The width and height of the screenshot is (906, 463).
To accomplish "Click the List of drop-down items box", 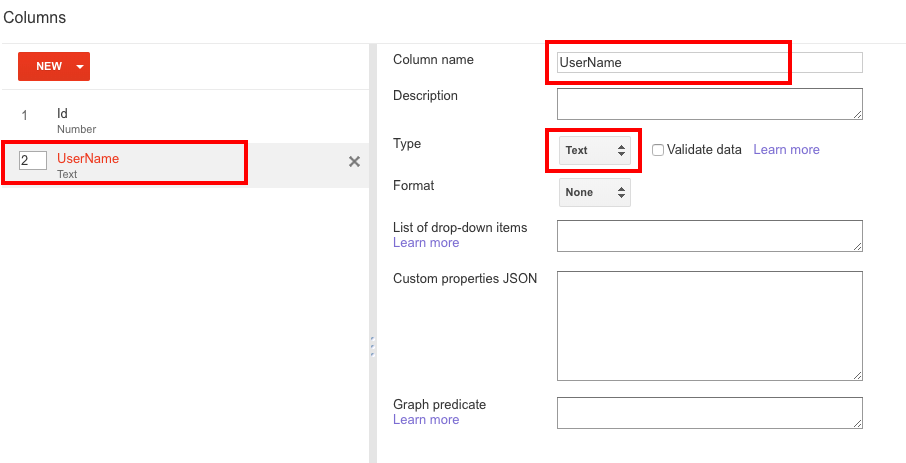I will (708, 236).
